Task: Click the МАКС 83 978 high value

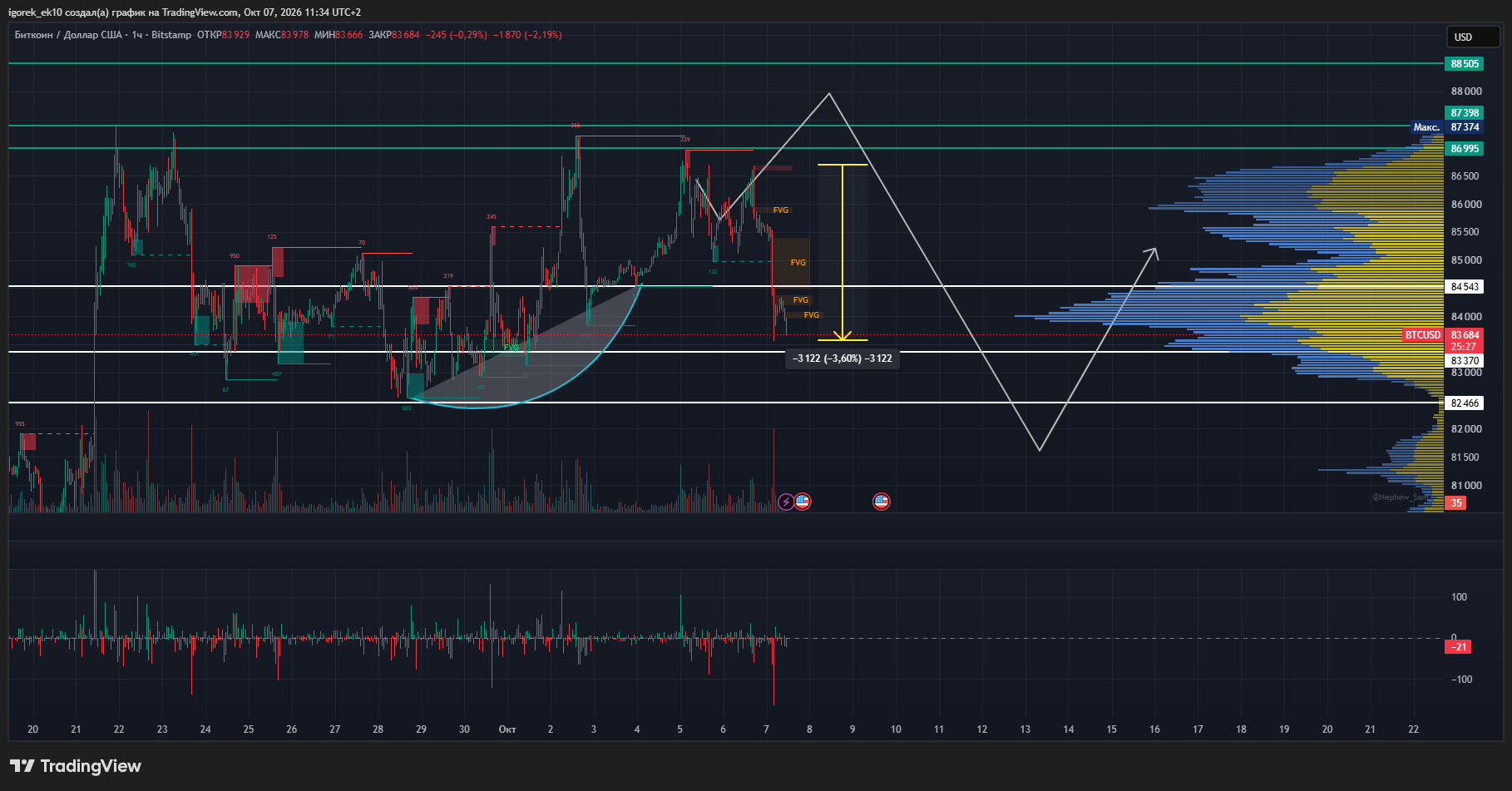Action: click(281, 35)
